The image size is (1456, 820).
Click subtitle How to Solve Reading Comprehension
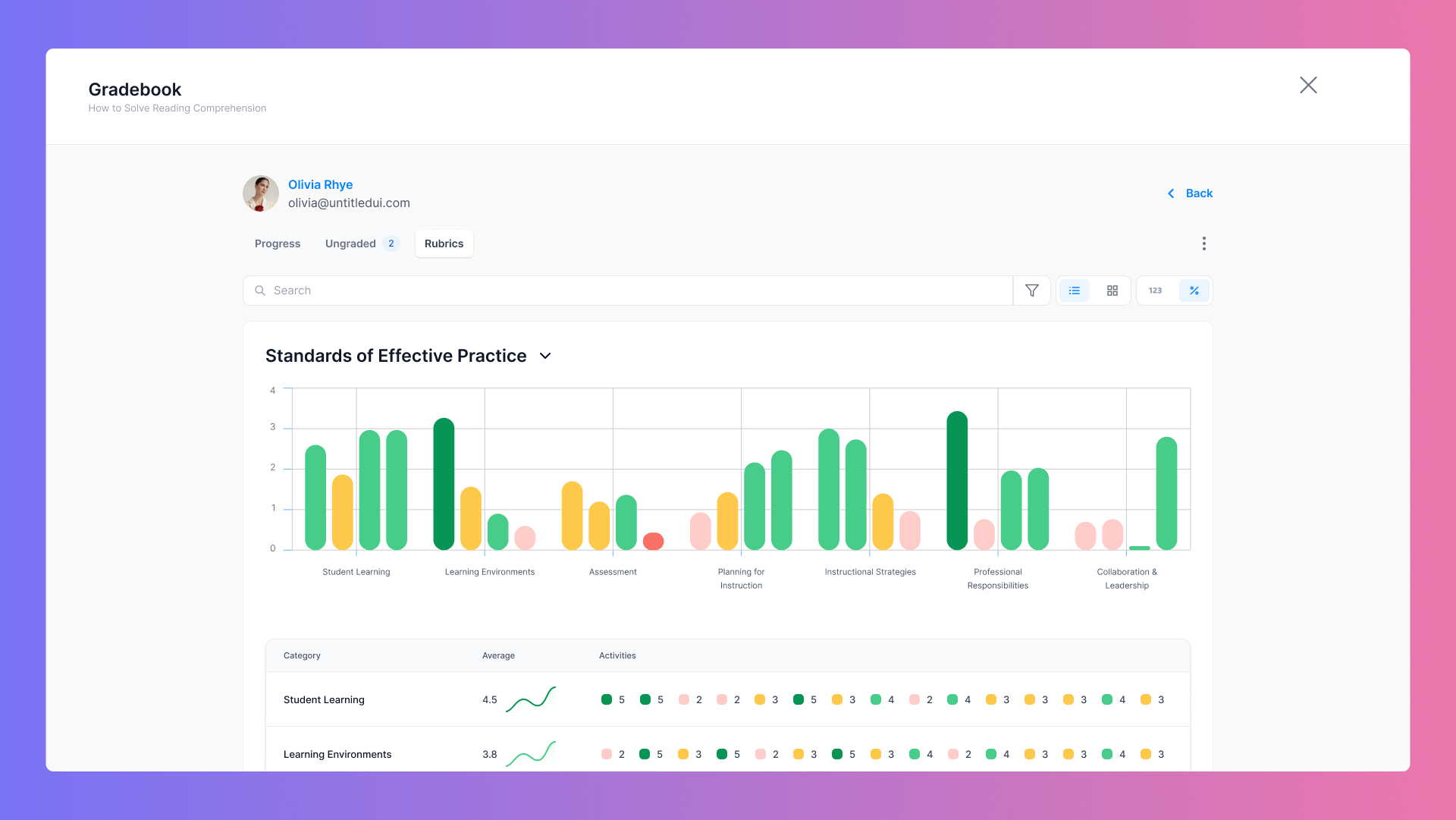(177, 108)
